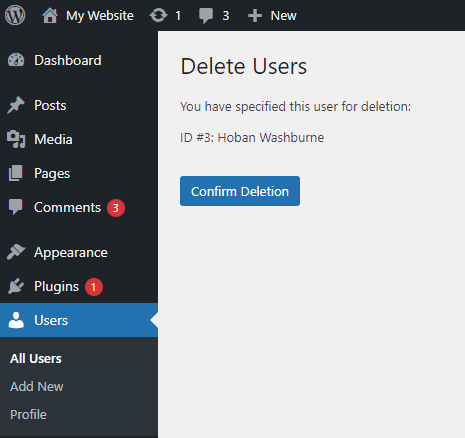
Task: Open the updates circular arrows icon
Action: click(x=158, y=15)
